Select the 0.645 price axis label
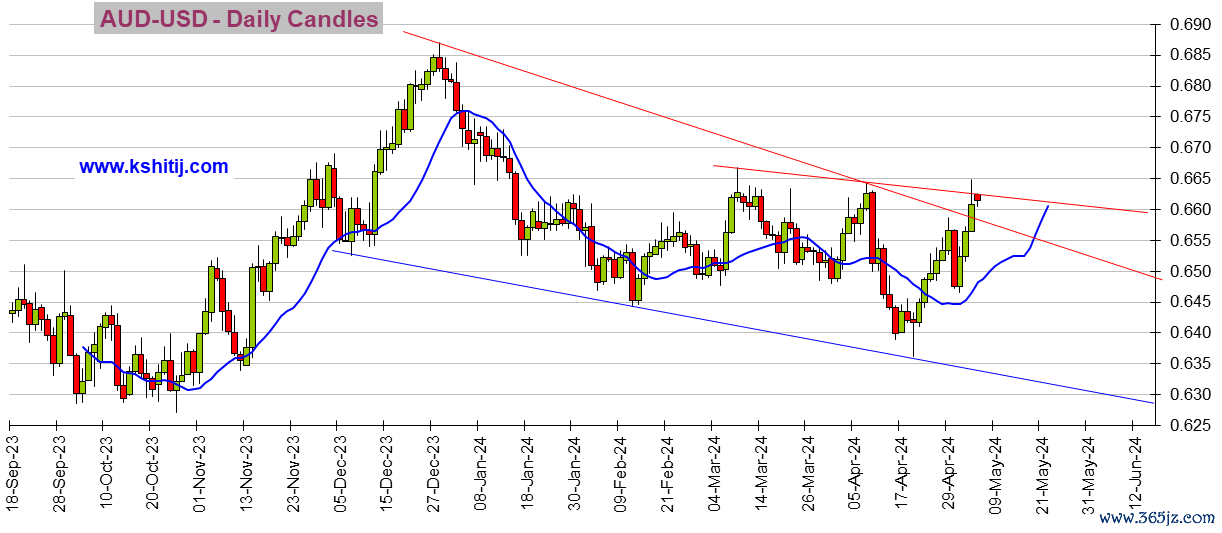This screenshot has height=533, width=1222. [x=1190, y=302]
